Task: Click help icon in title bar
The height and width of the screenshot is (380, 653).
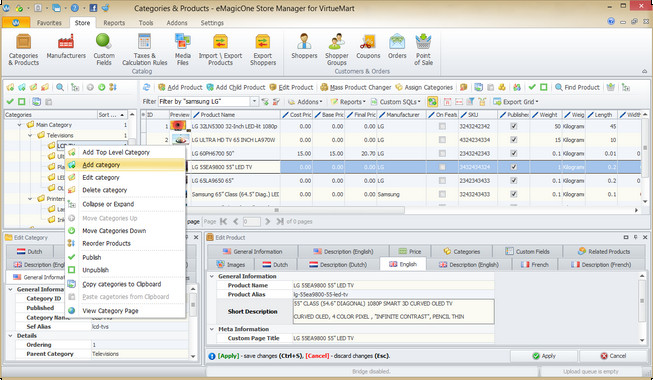Action: click(75, 8)
